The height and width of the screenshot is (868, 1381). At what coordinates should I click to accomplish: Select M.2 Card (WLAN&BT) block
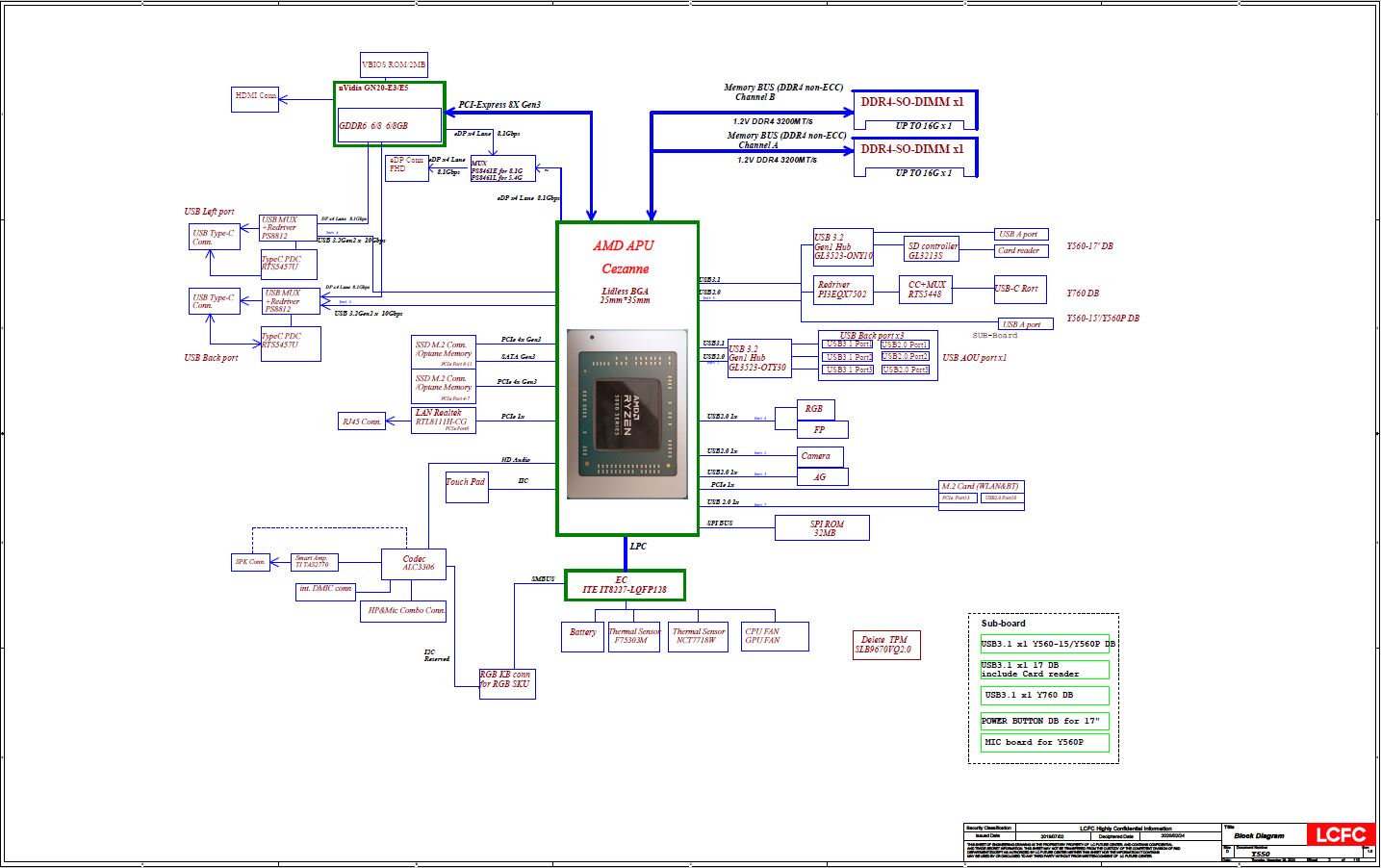[982, 495]
